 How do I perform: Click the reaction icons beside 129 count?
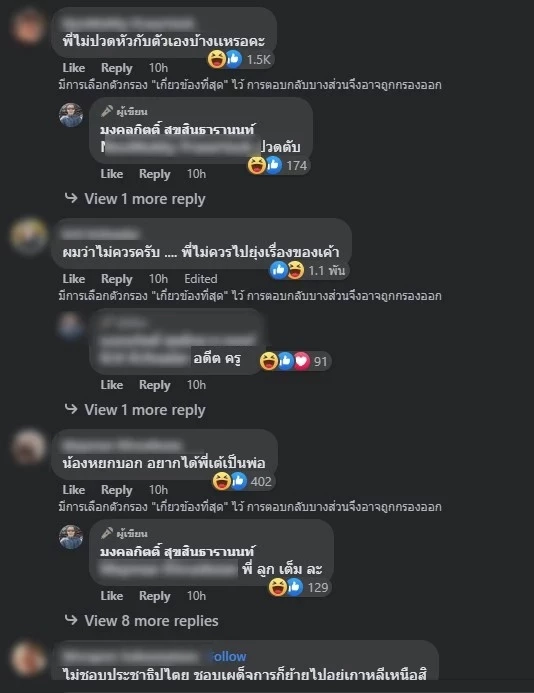[x=286, y=587]
